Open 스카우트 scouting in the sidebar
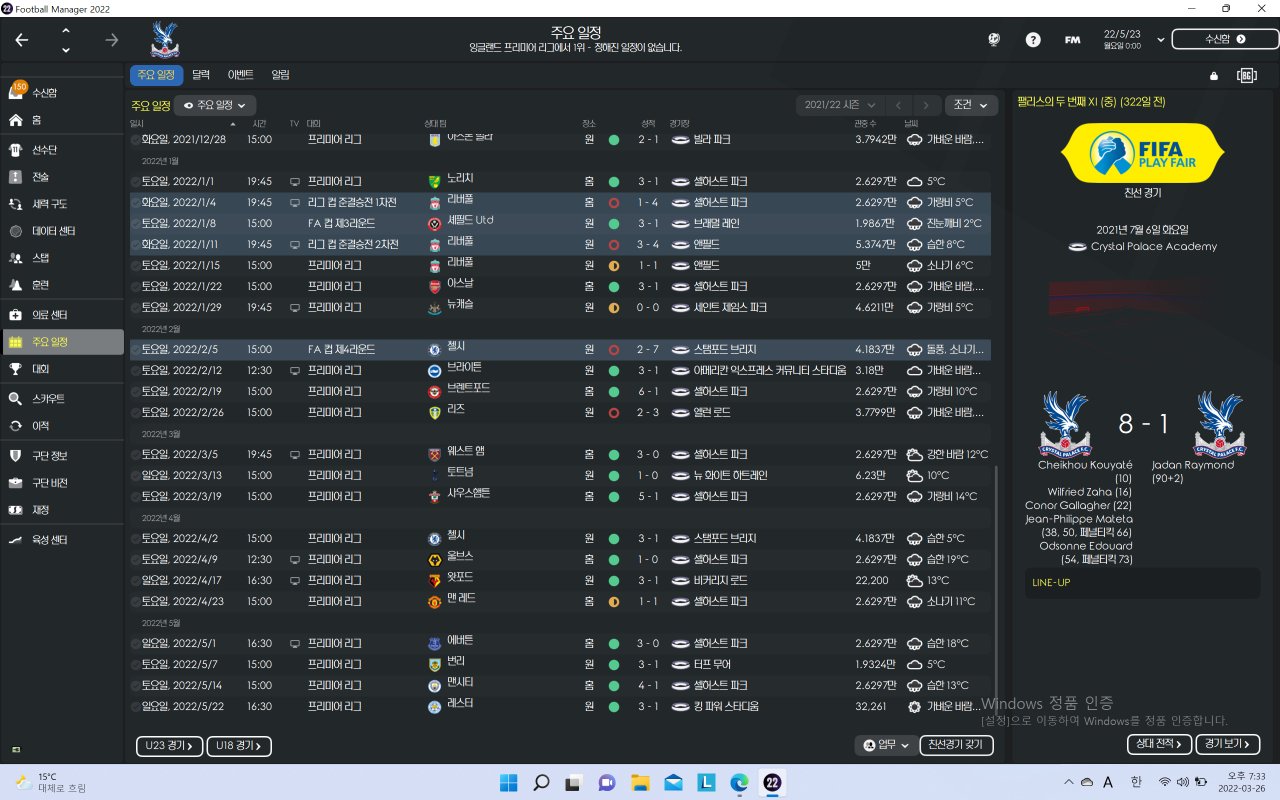Image resolution: width=1280 pixels, height=800 pixels. (62, 399)
